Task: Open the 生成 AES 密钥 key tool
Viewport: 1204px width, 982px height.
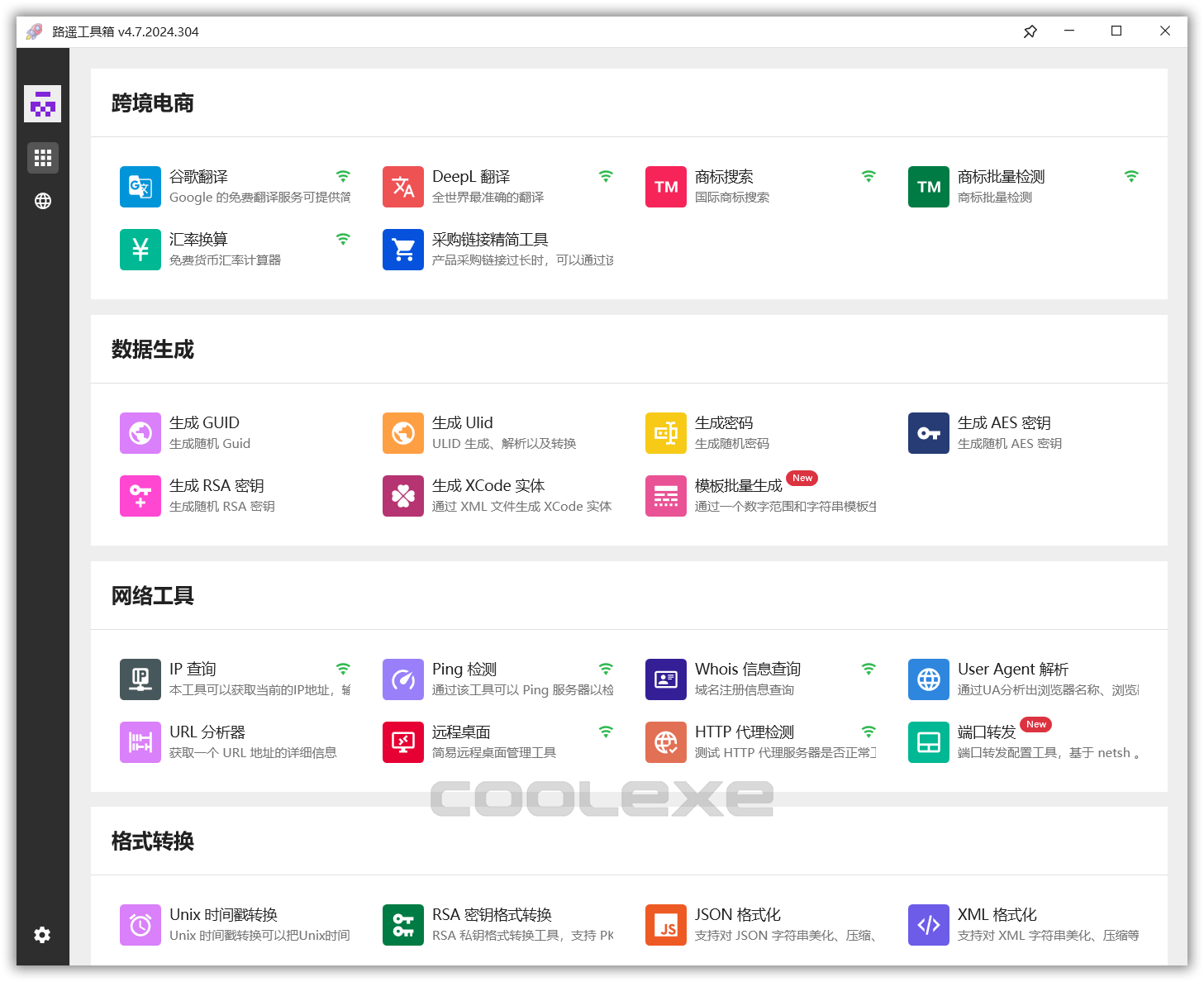Action: pos(1004,432)
